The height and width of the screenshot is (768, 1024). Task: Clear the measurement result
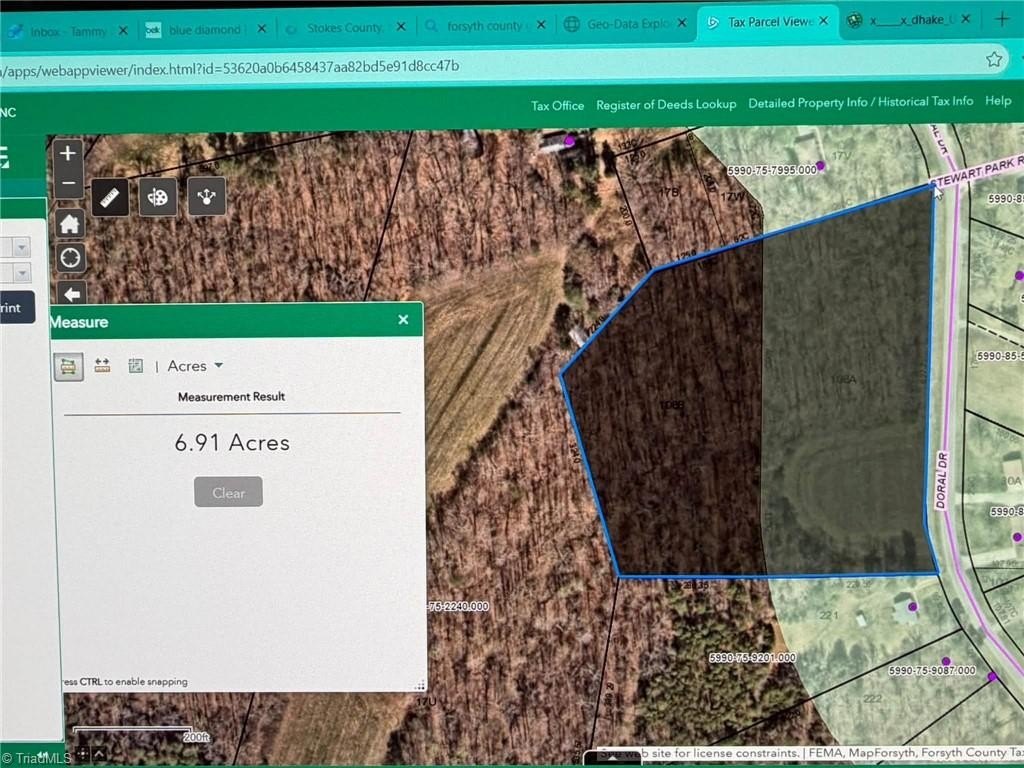[x=228, y=492]
